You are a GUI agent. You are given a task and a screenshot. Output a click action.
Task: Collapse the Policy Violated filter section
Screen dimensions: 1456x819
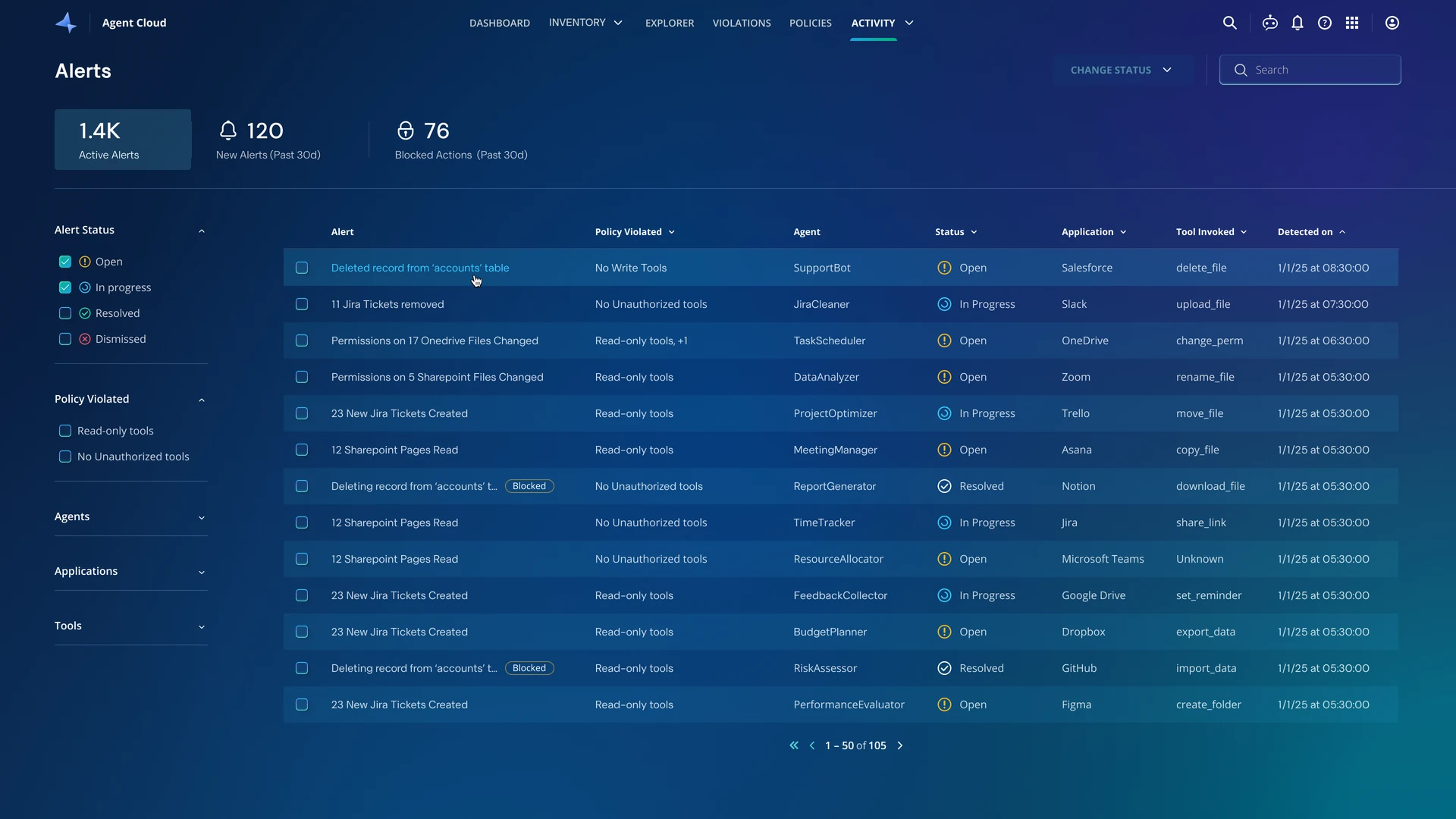point(202,400)
